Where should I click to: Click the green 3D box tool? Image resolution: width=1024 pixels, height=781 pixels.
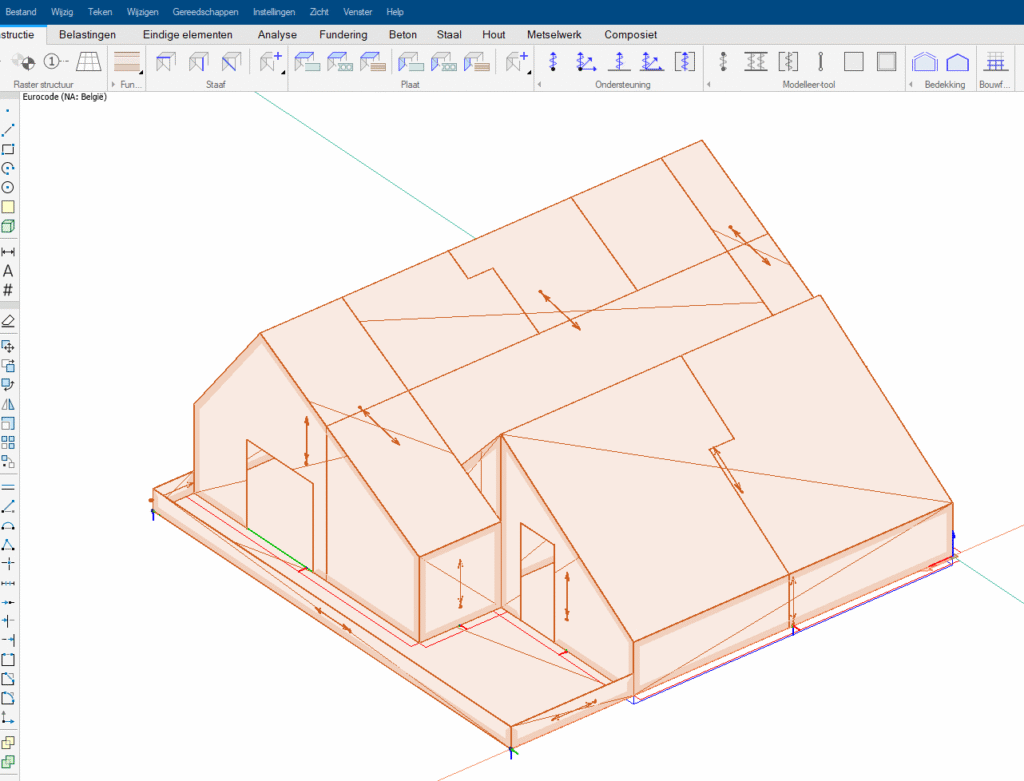[x=8, y=226]
